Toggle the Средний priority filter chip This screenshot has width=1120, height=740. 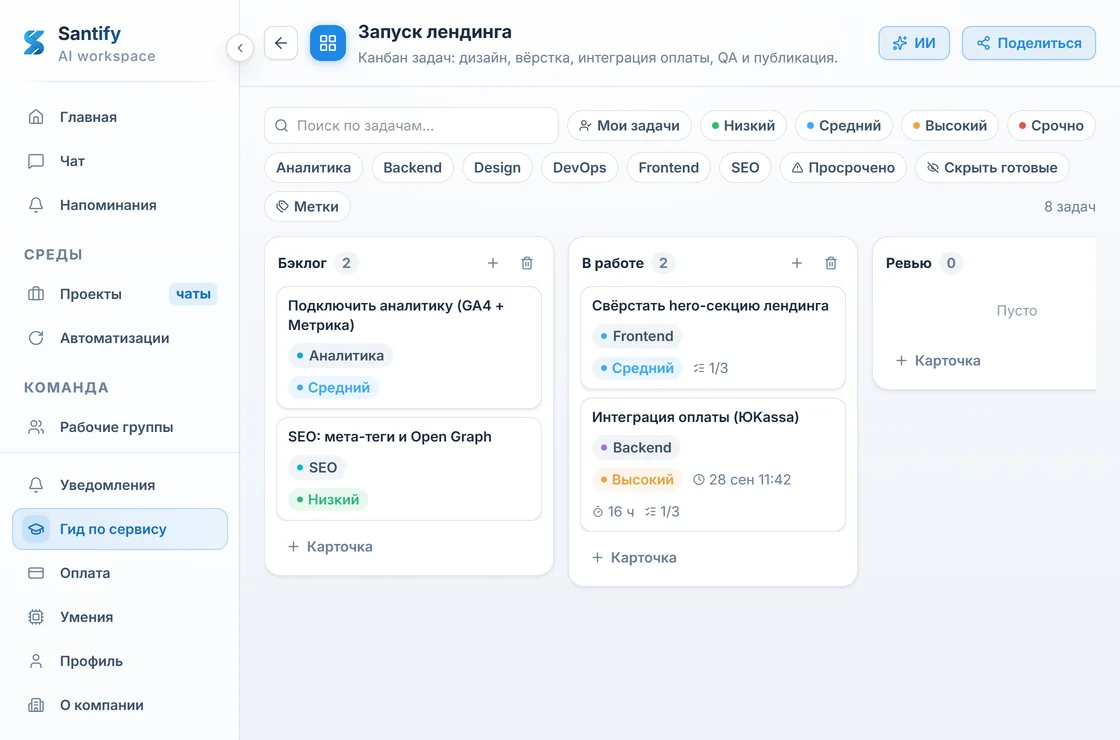pyautogui.click(x=844, y=126)
